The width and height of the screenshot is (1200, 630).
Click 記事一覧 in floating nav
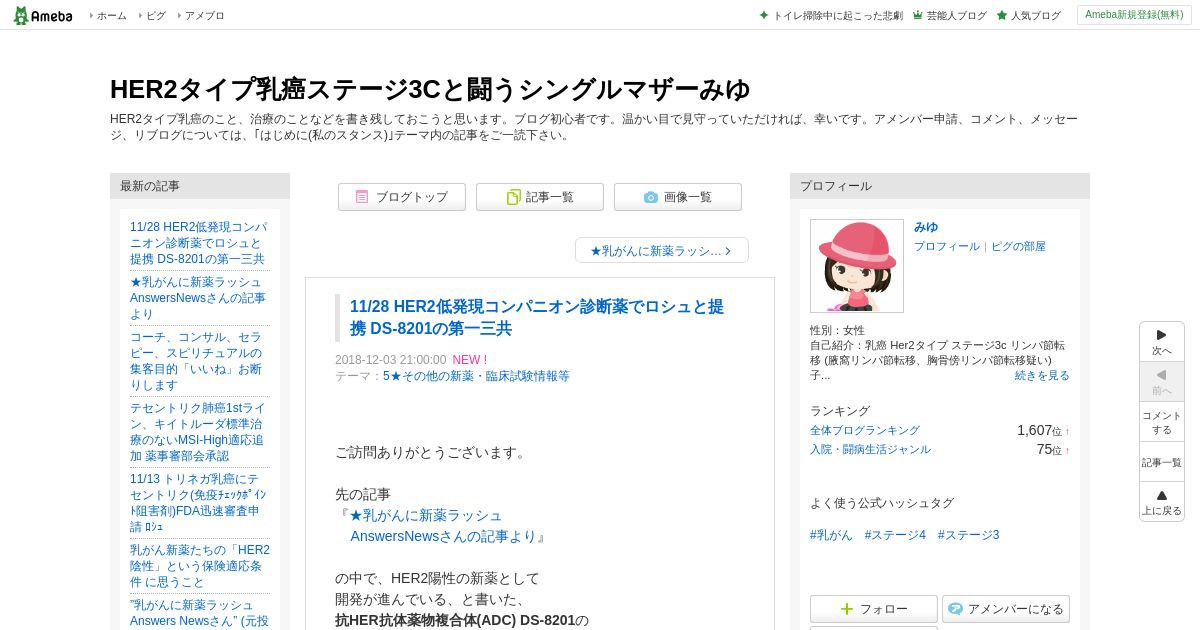pyautogui.click(x=1162, y=462)
